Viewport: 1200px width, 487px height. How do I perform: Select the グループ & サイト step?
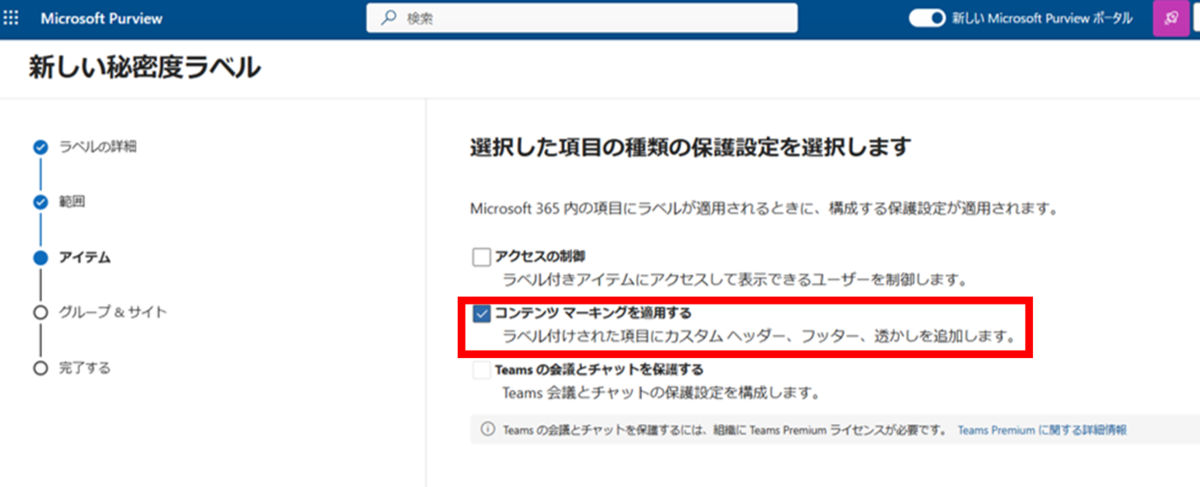[113, 312]
